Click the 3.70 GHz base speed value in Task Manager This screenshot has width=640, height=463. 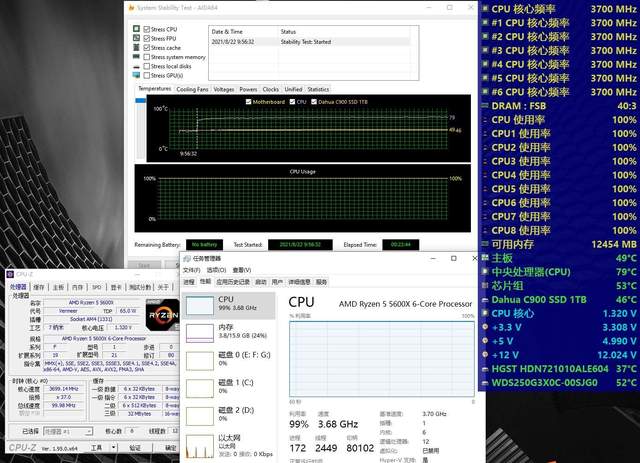tap(434, 414)
